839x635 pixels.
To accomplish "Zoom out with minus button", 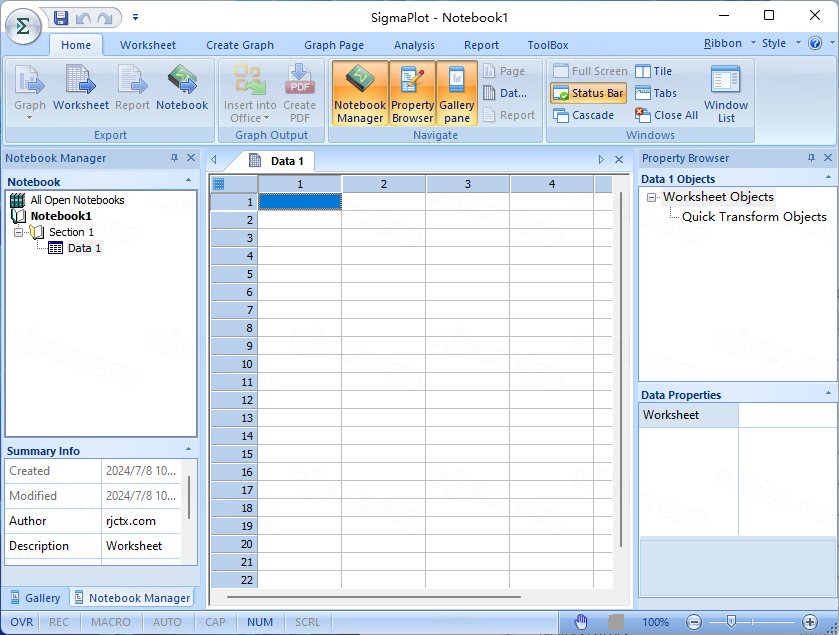I will coord(694,622).
